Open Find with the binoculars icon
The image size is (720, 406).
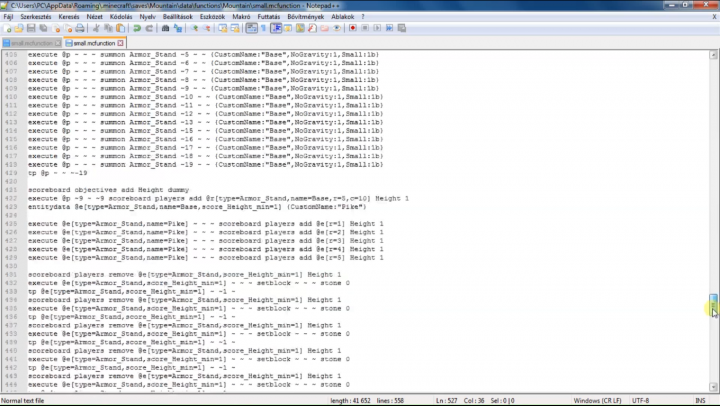click(x=166, y=28)
